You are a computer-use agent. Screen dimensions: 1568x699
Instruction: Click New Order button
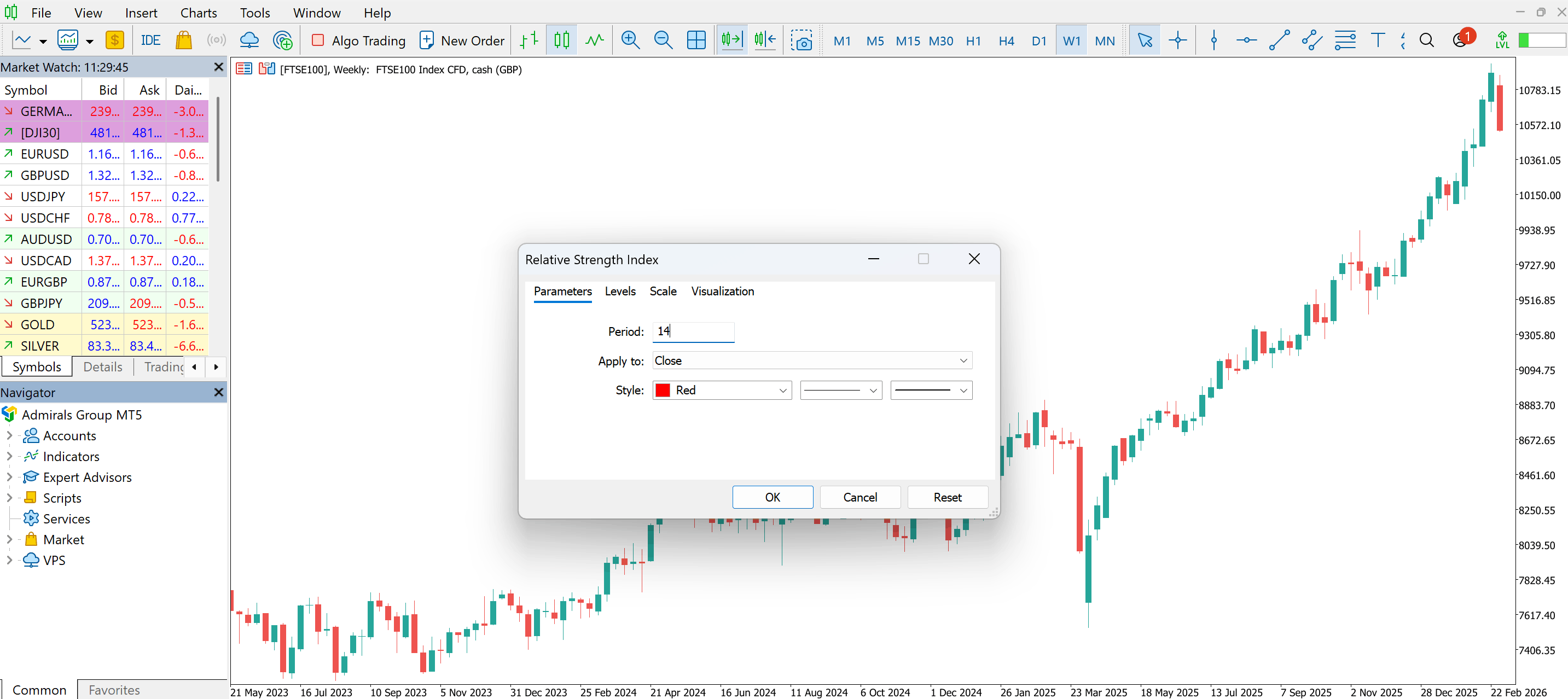(463, 41)
